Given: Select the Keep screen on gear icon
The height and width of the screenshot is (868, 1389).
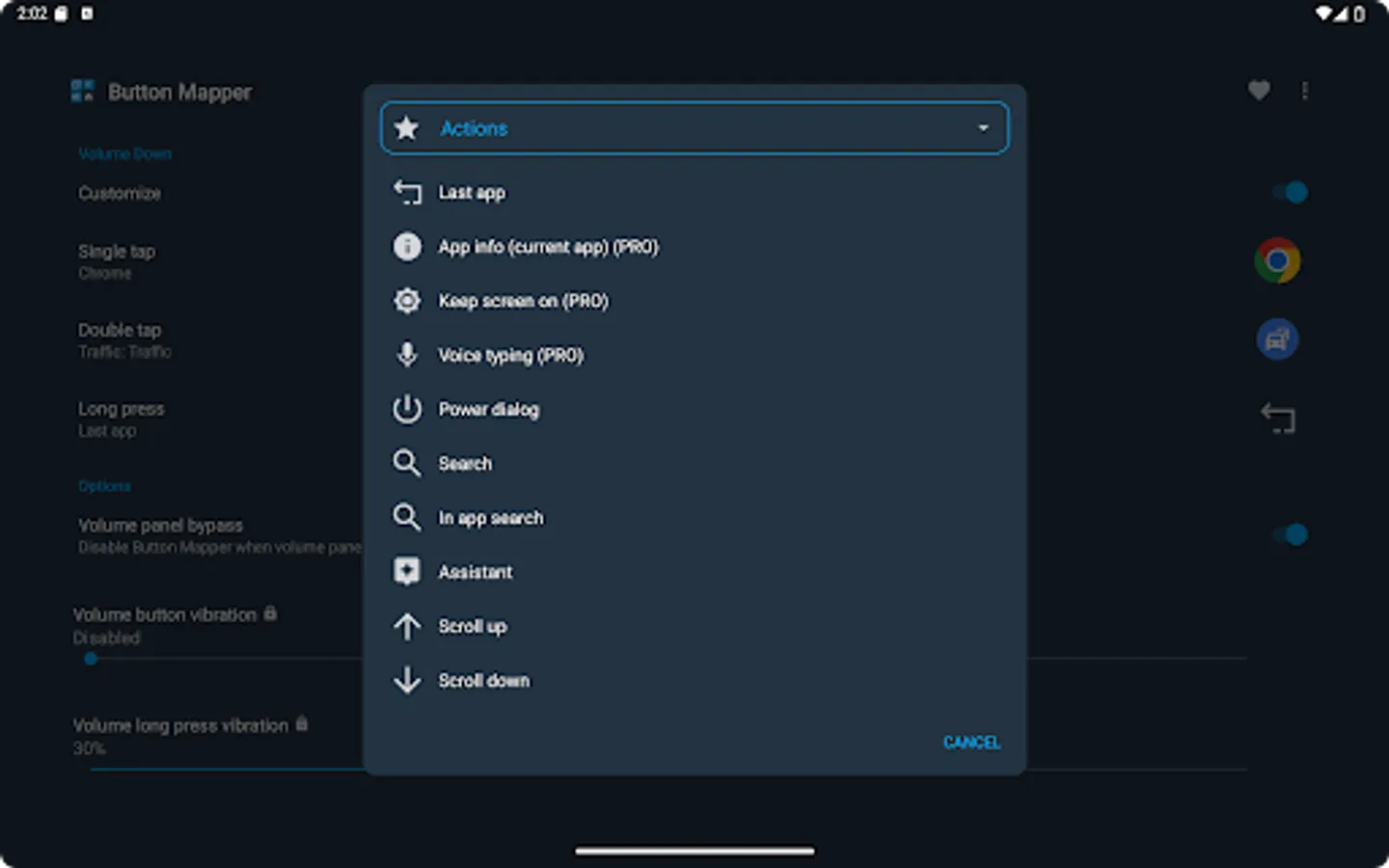Looking at the screenshot, I should click(407, 300).
